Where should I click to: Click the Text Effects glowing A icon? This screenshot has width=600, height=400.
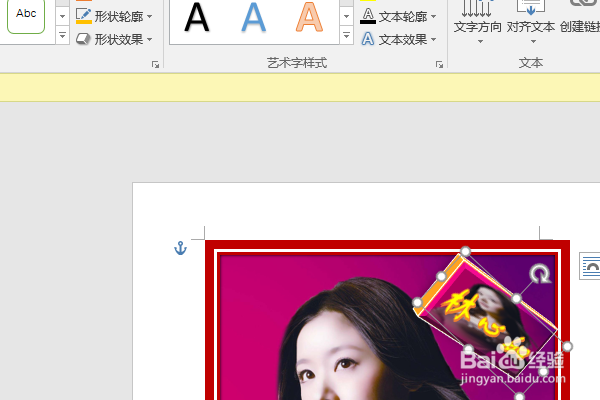[368, 39]
